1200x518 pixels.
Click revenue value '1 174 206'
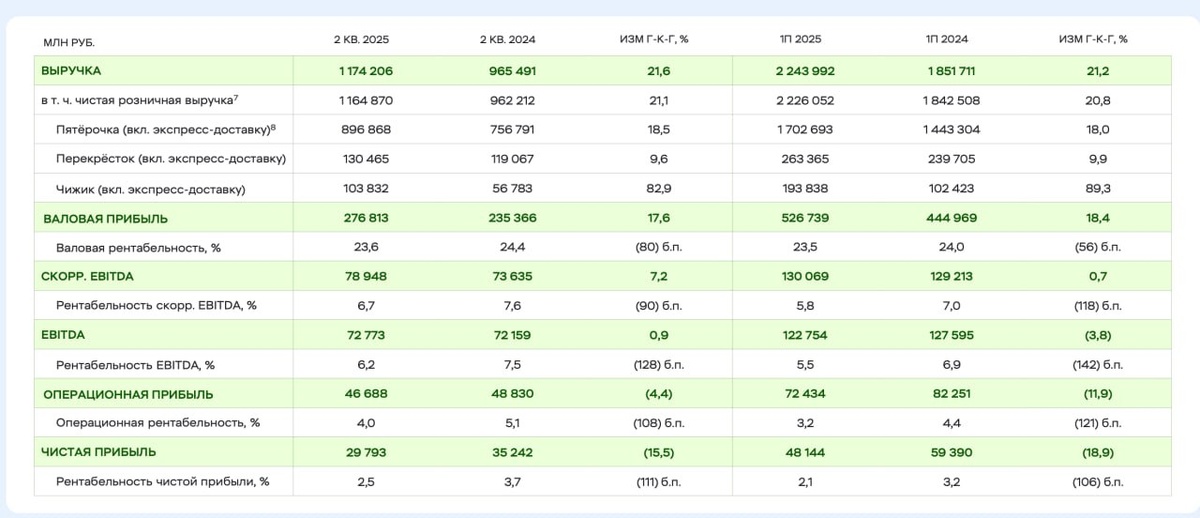pyautogui.click(x=366, y=71)
